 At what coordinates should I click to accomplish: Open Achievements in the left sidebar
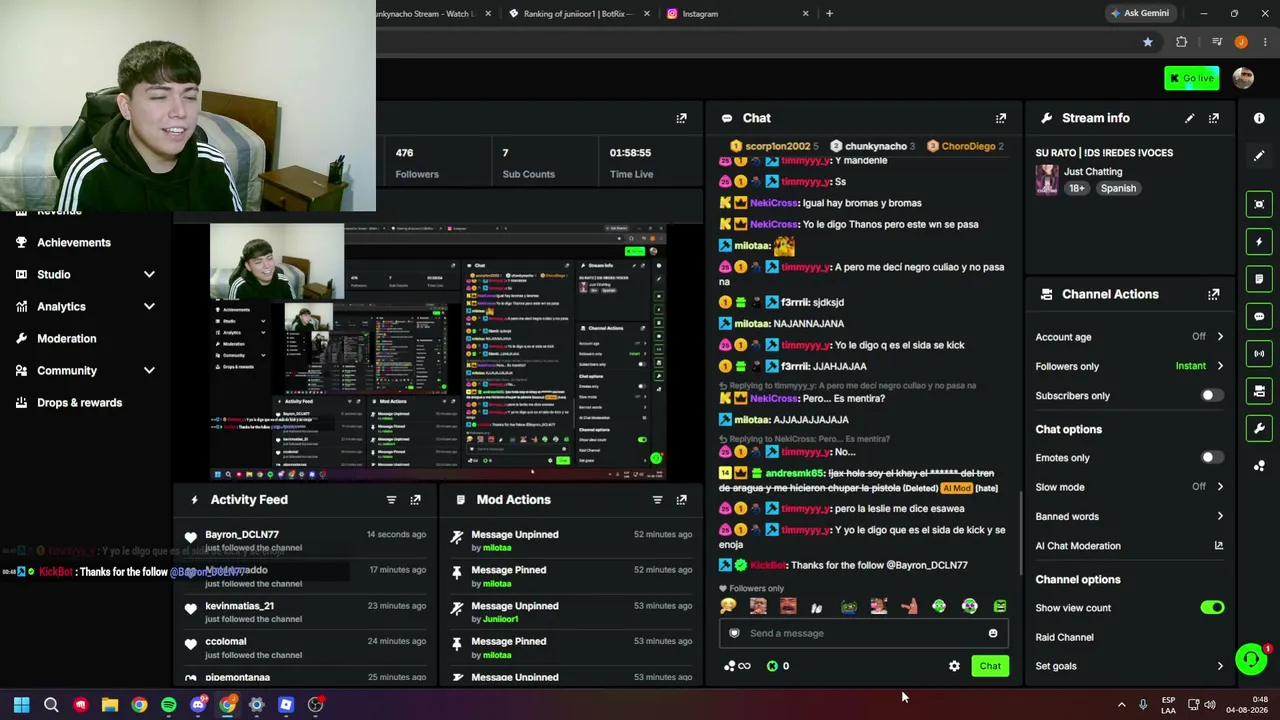coord(74,242)
